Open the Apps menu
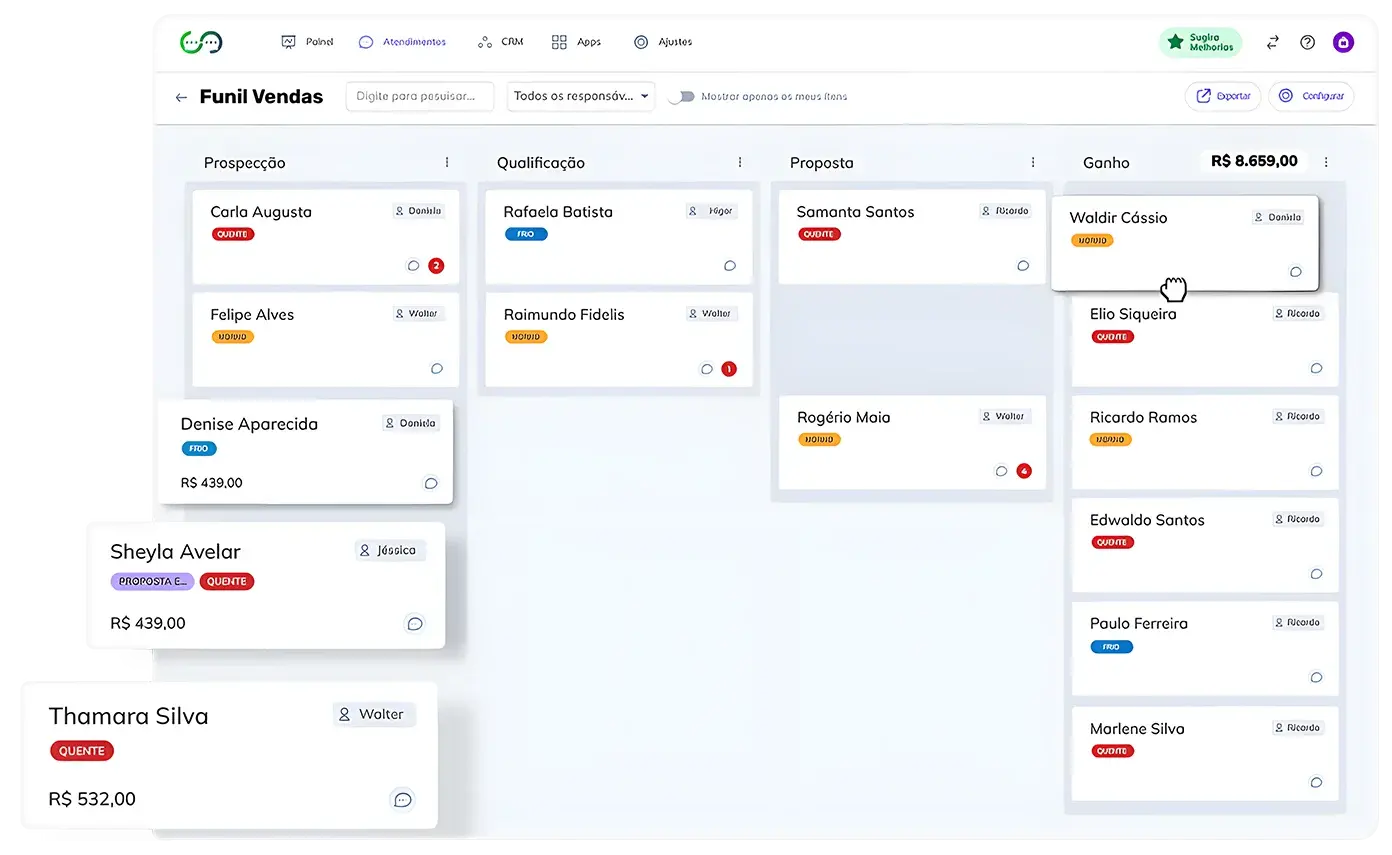 tap(576, 42)
